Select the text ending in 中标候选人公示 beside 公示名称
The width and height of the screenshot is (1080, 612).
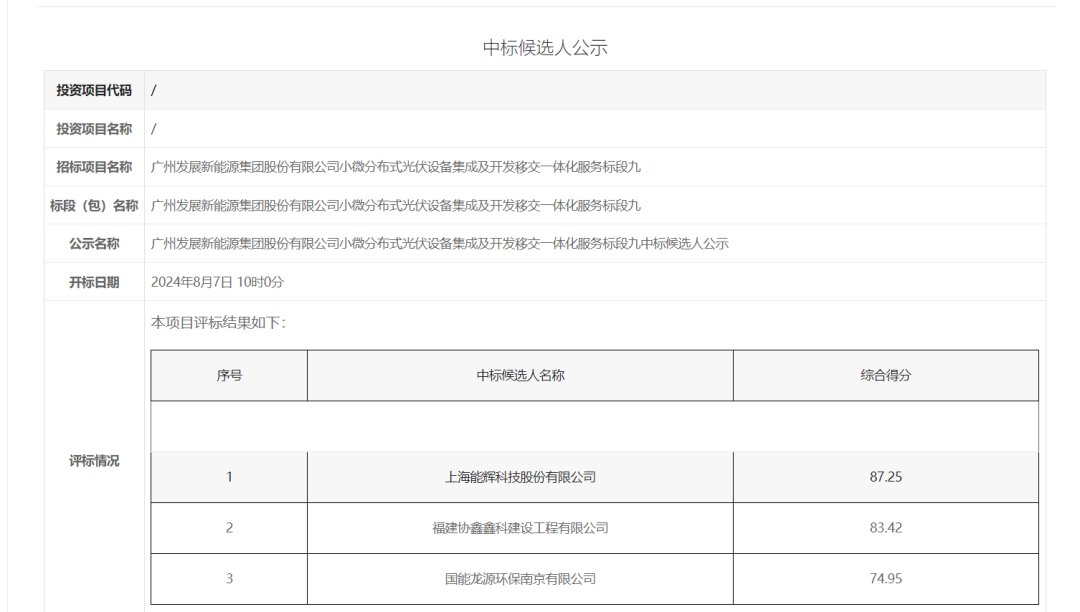439,244
